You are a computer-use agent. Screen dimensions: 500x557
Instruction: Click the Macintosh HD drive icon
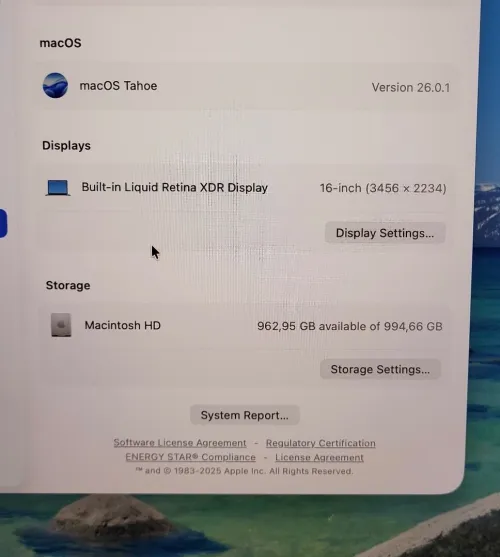61,325
